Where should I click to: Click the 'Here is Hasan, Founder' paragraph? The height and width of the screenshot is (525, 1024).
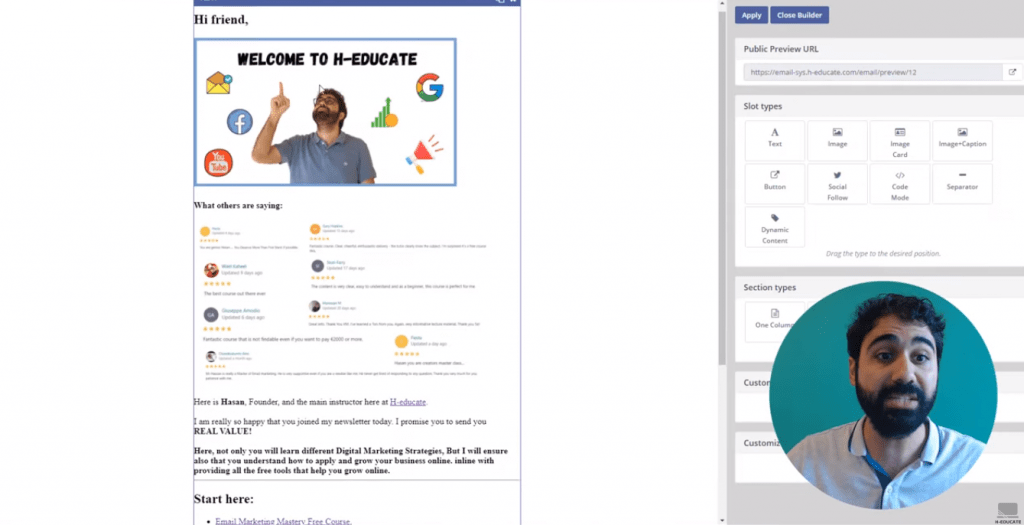(311, 402)
